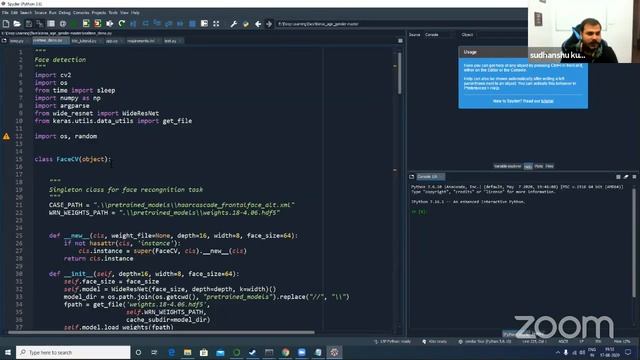The width and height of the screenshot is (640, 360).
Task: Open the Search menu
Action: click(26, 13)
